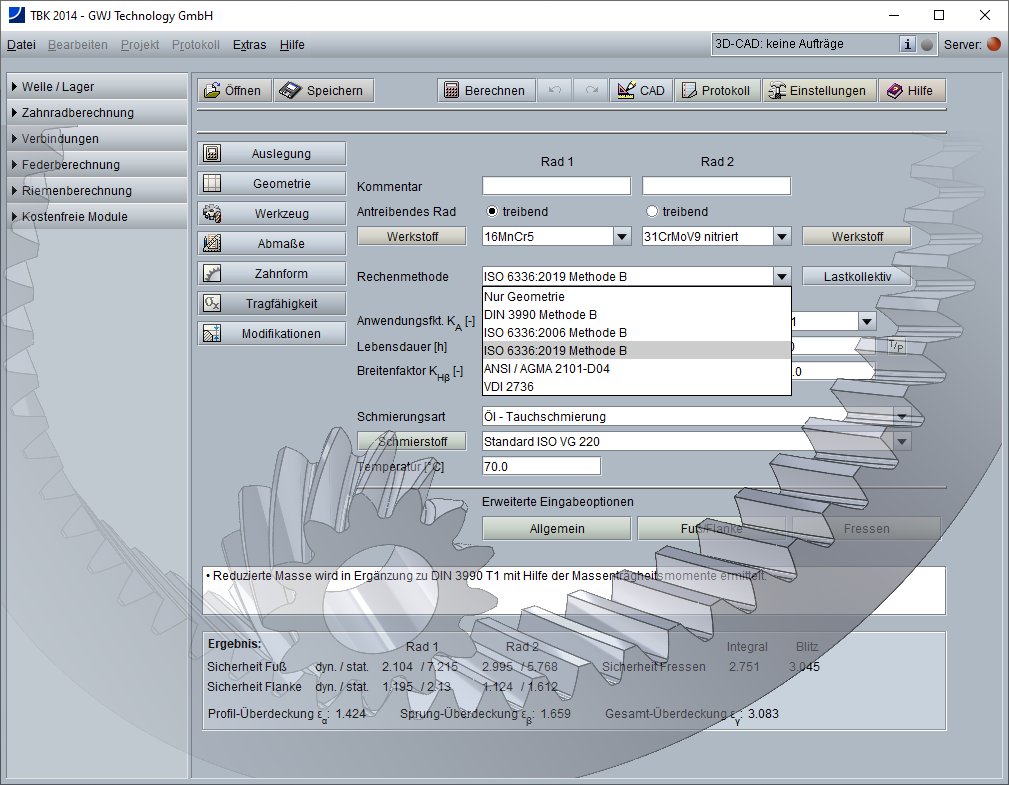Run the calculation with Berechnen

click(486, 90)
